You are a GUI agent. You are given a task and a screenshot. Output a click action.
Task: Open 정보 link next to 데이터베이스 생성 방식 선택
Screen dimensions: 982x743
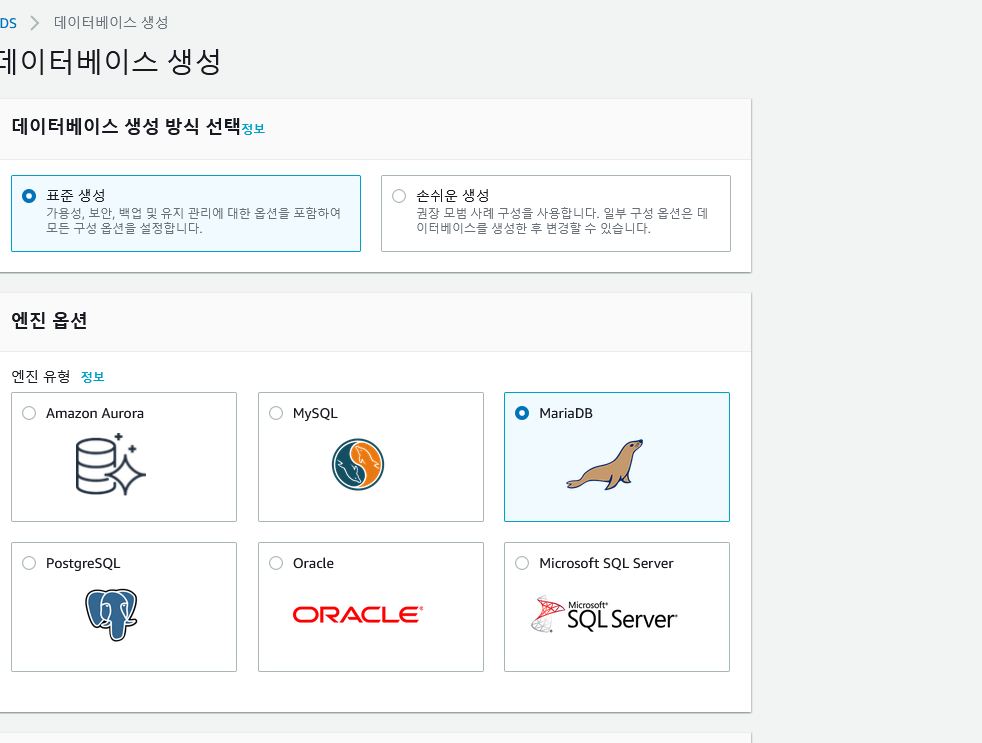coord(253,129)
